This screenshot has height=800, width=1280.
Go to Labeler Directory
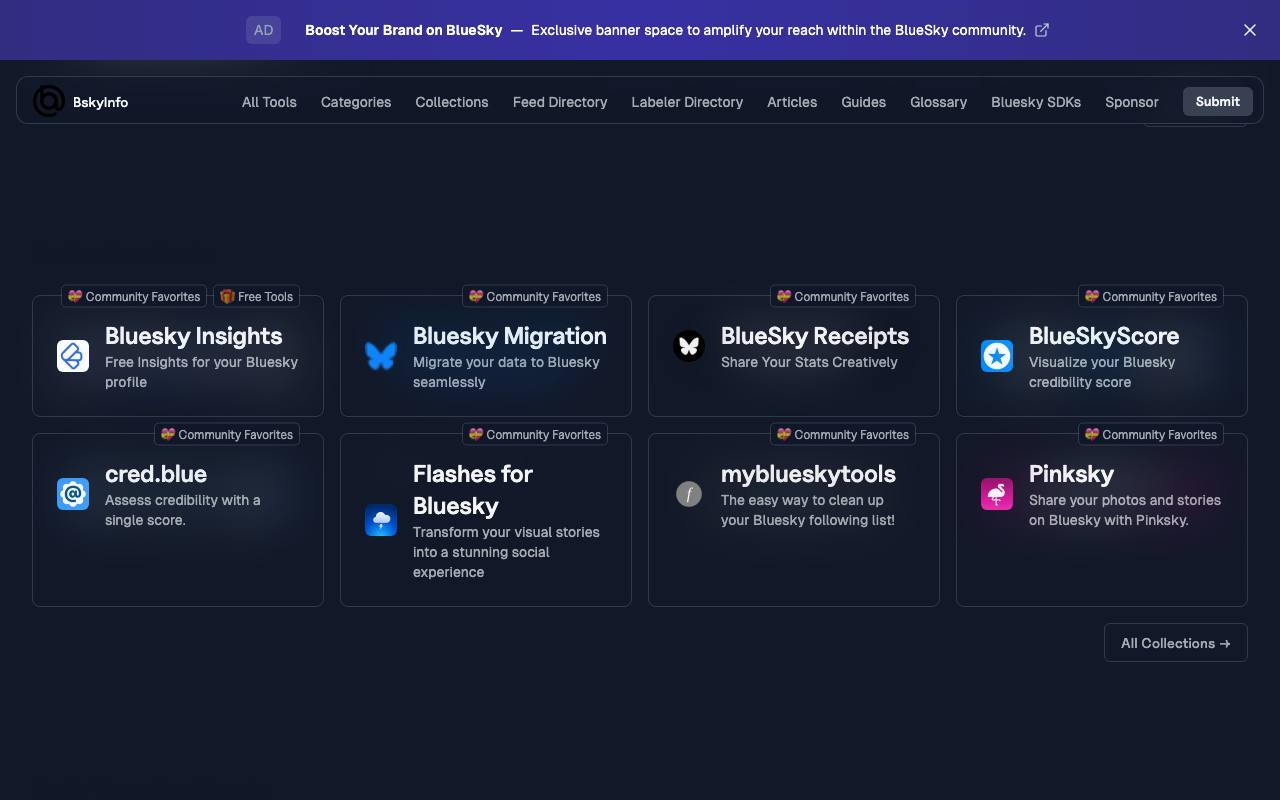click(687, 102)
